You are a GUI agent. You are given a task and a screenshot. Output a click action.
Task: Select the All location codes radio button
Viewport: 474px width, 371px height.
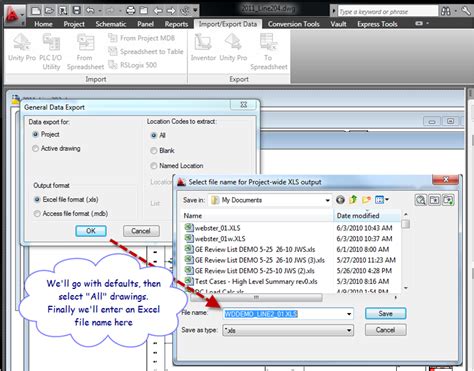[x=154, y=135]
